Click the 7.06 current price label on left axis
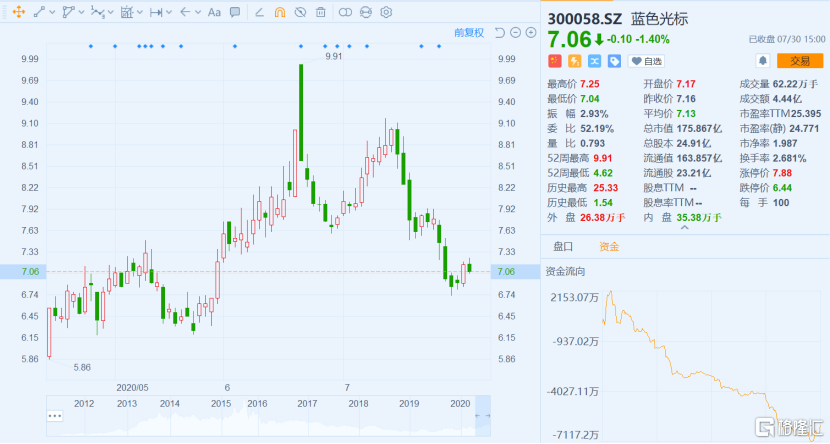 [x=30, y=271]
